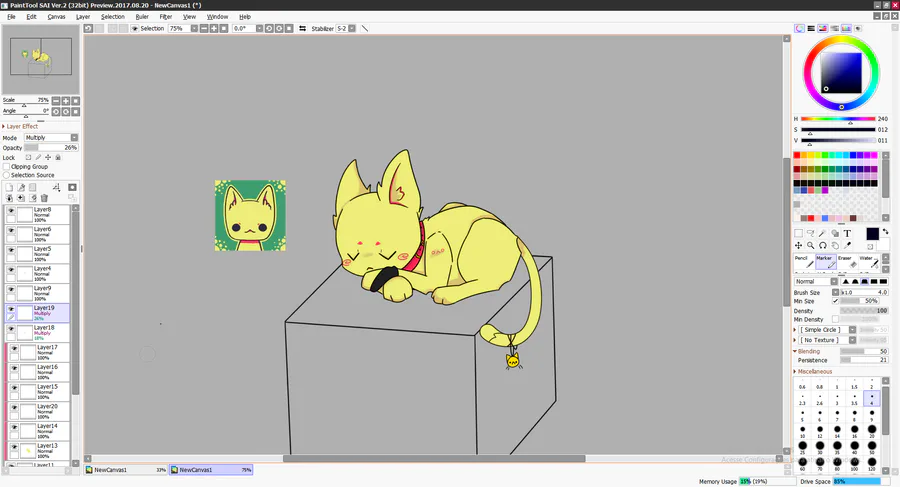This screenshot has height=487, width=900.
Task: Select Layer14 in the layer list
Action: 40,431
